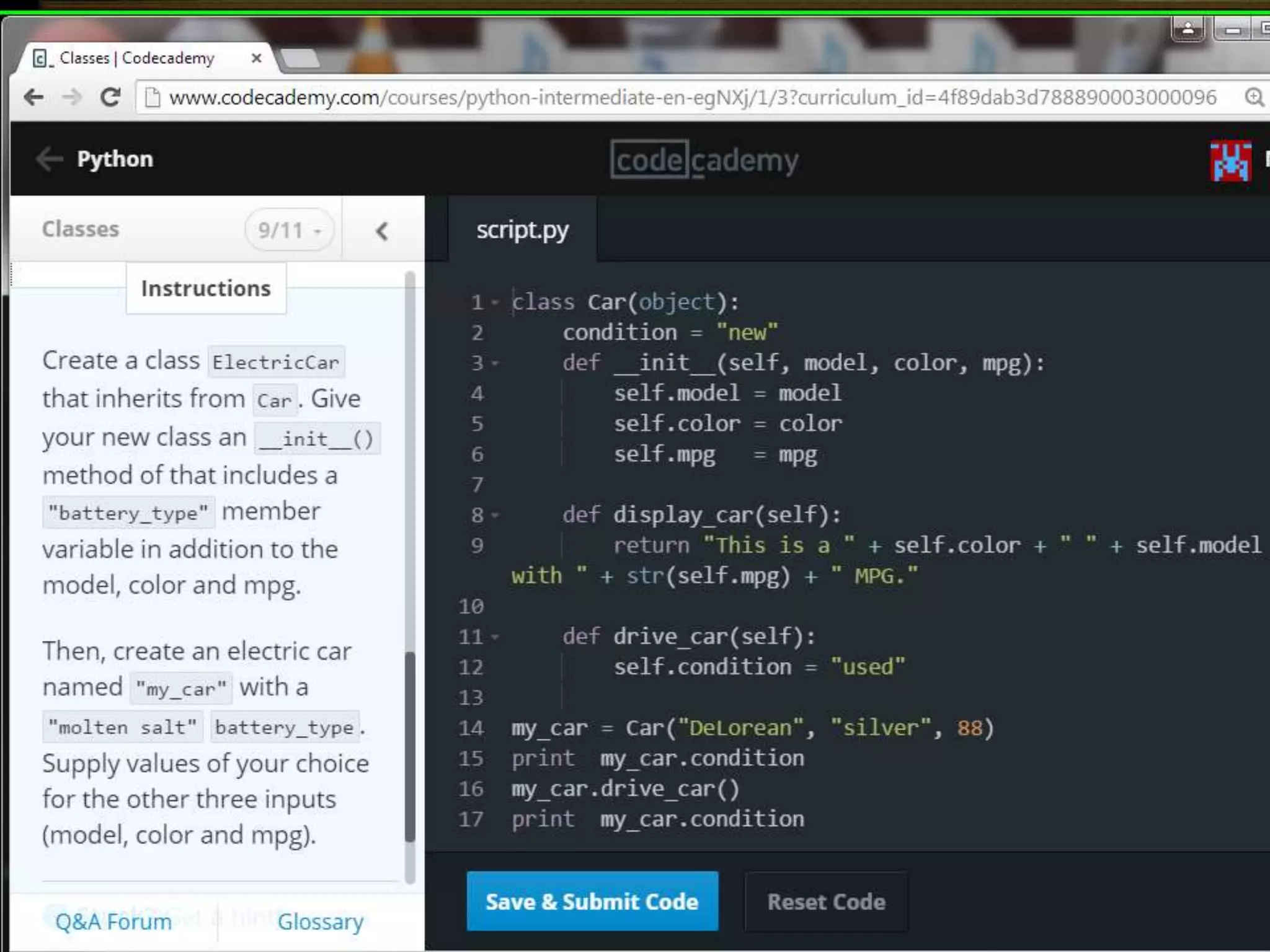This screenshot has width=1270, height=952.
Task: Click the def __init__ line 3
Action: 804,363
